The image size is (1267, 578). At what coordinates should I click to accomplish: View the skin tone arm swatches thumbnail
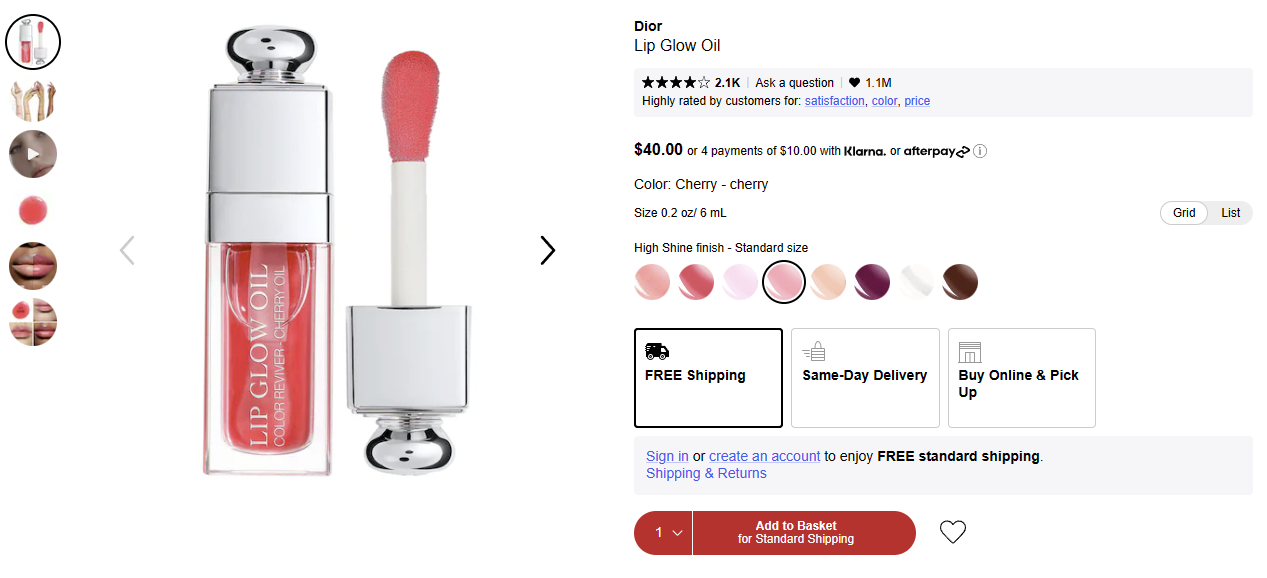[33, 99]
